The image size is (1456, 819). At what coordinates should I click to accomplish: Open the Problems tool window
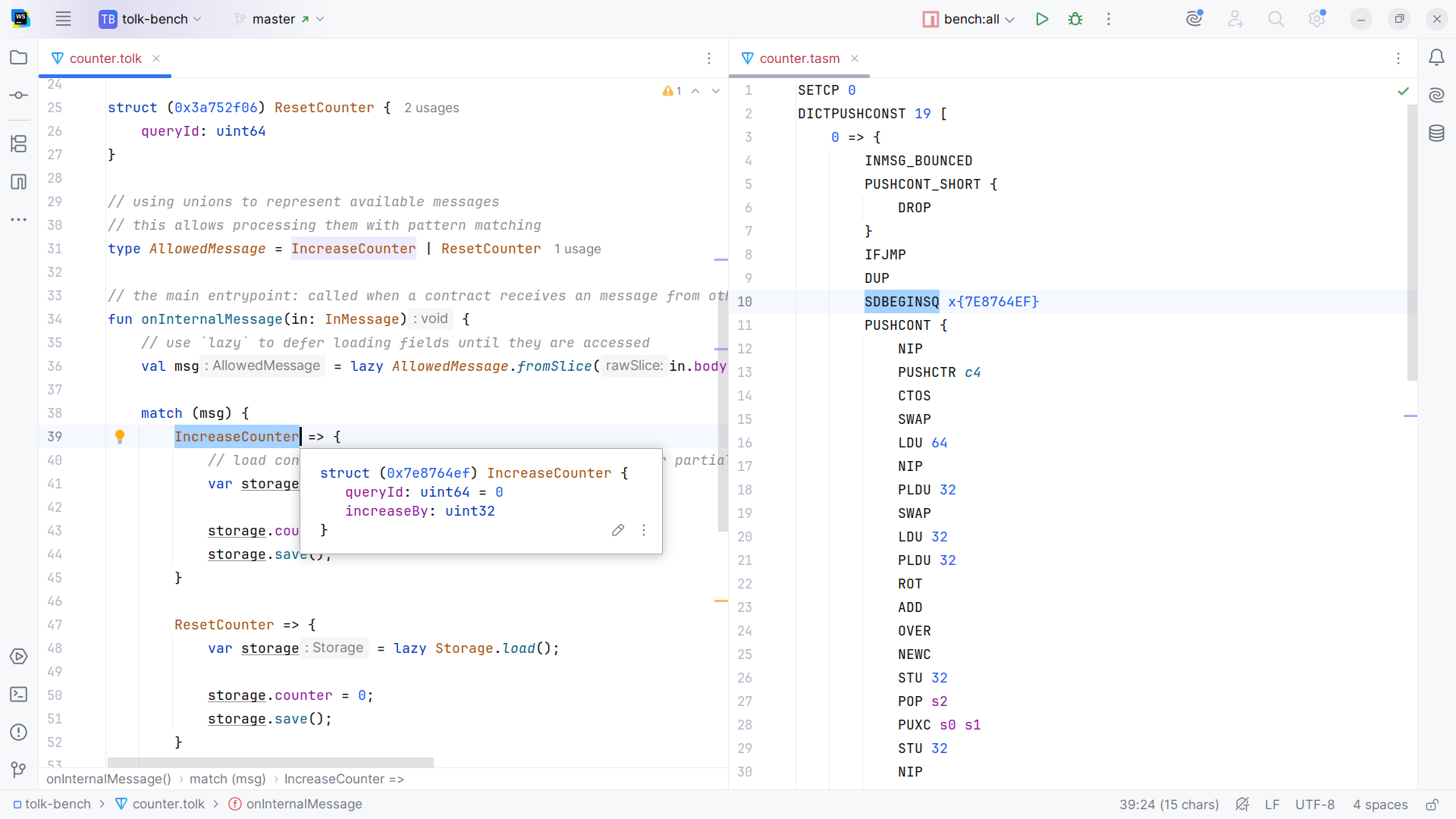(x=19, y=733)
